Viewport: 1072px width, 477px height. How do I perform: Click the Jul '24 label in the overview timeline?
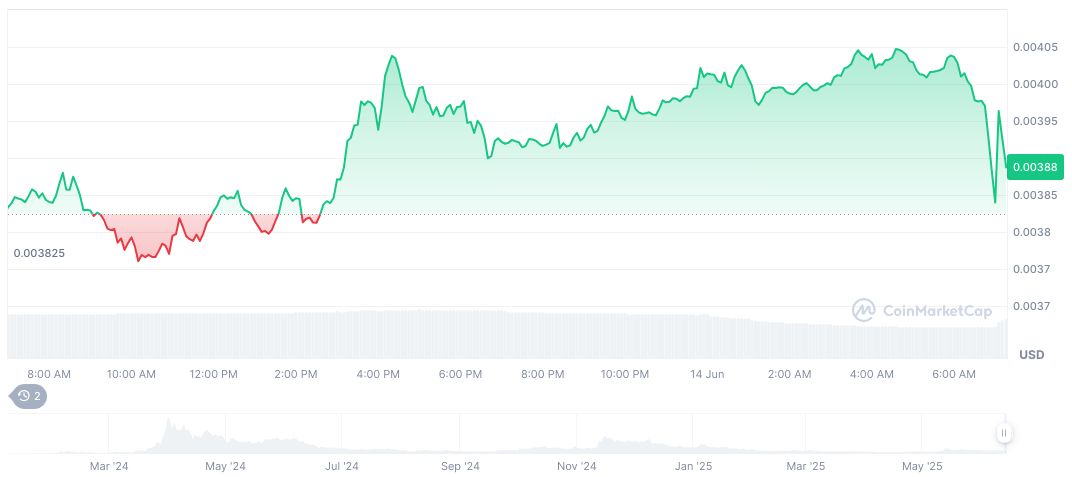pyautogui.click(x=342, y=466)
